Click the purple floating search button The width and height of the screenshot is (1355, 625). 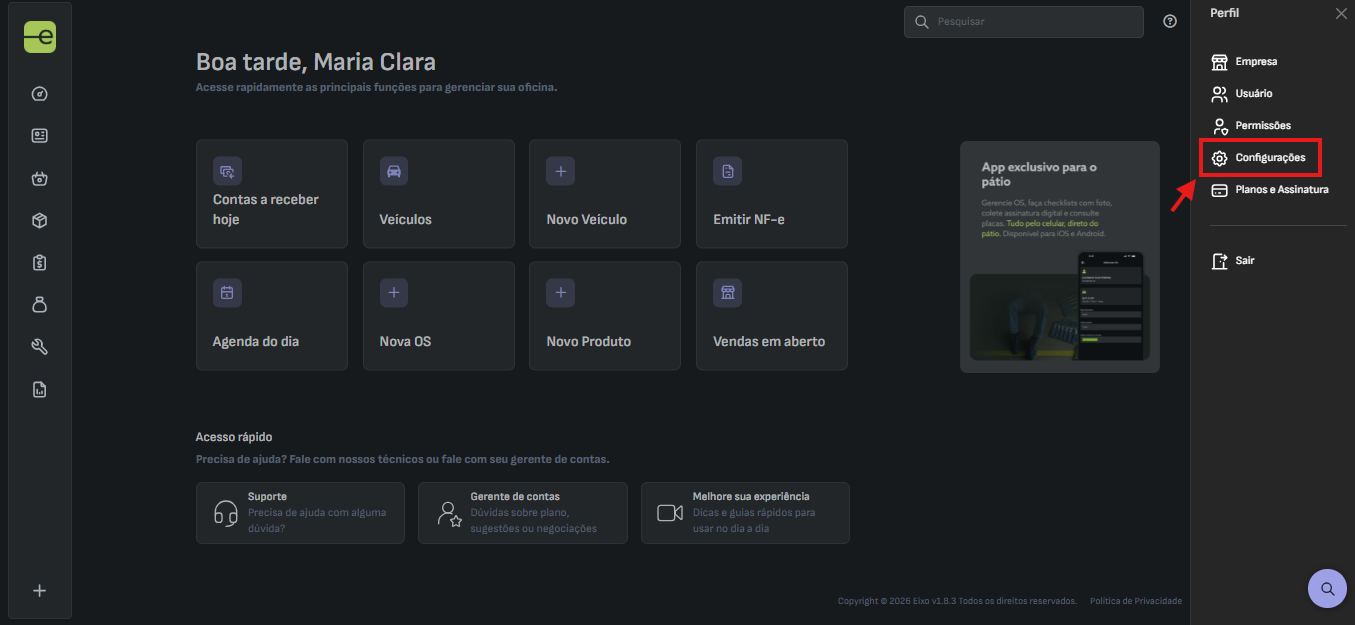coord(1327,588)
